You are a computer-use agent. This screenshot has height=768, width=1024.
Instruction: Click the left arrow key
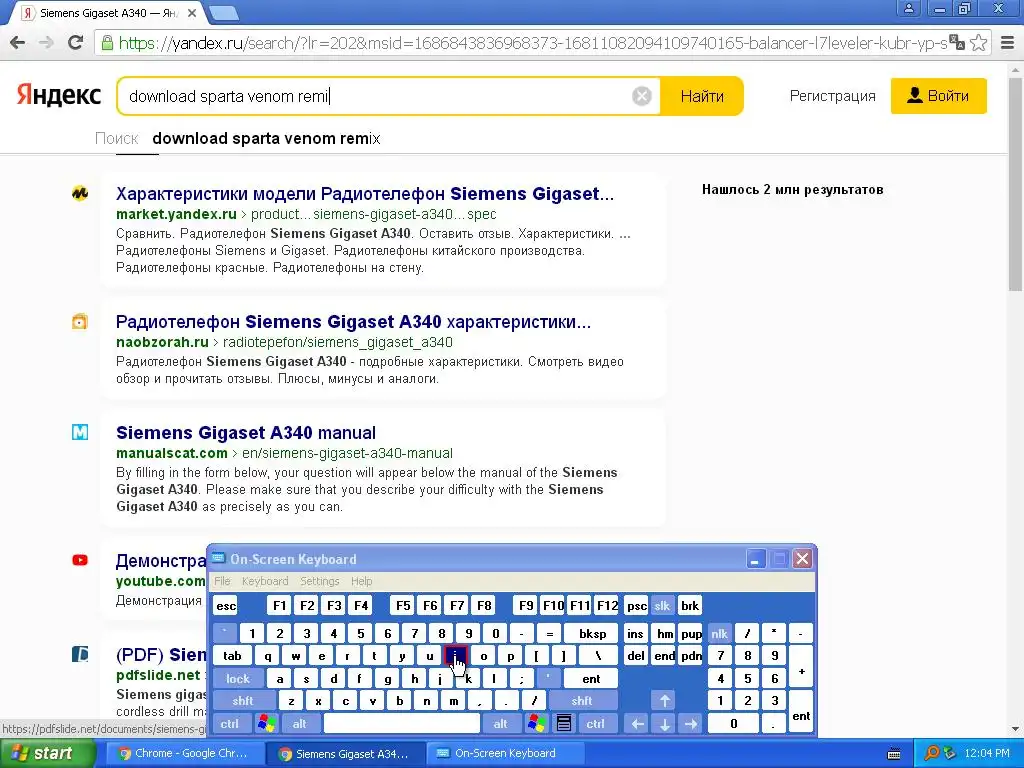point(637,724)
